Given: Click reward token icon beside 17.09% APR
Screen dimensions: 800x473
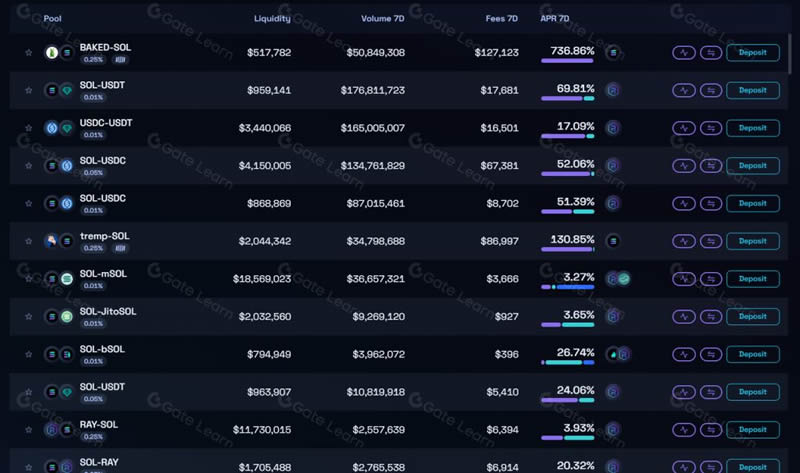Looking at the screenshot, I should point(613,128).
